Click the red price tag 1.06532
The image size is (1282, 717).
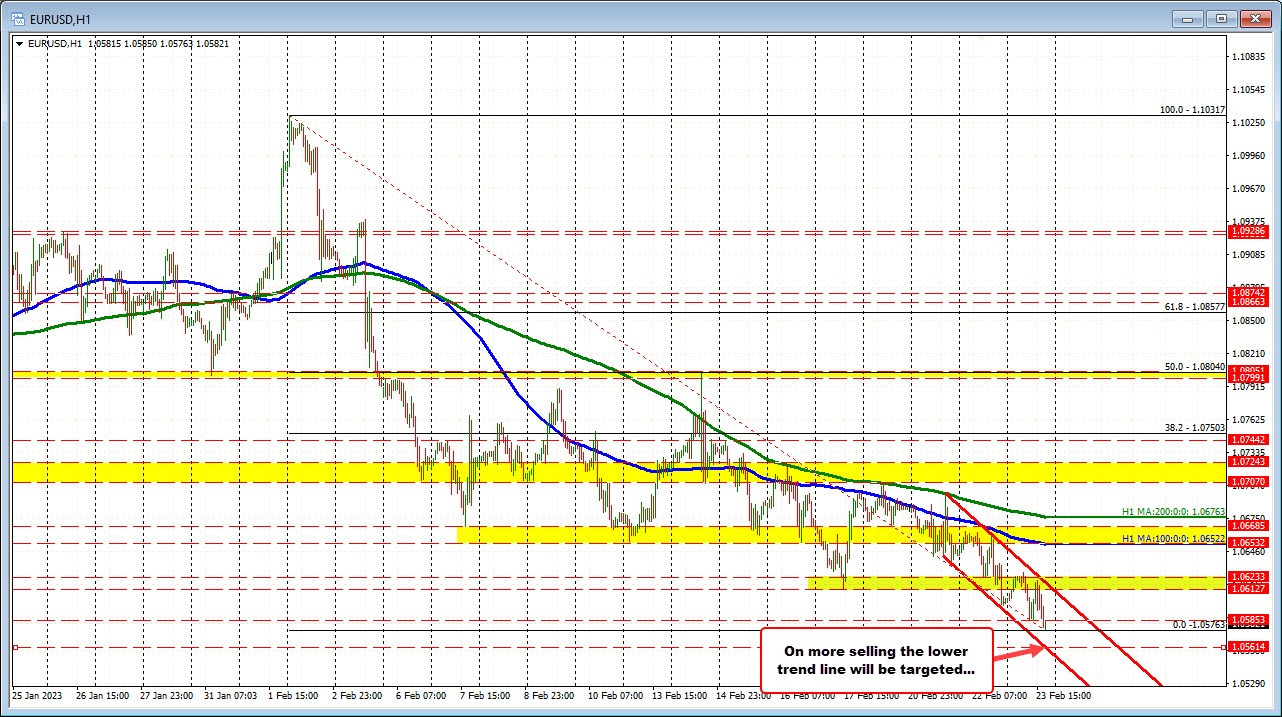(x=1249, y=542)
